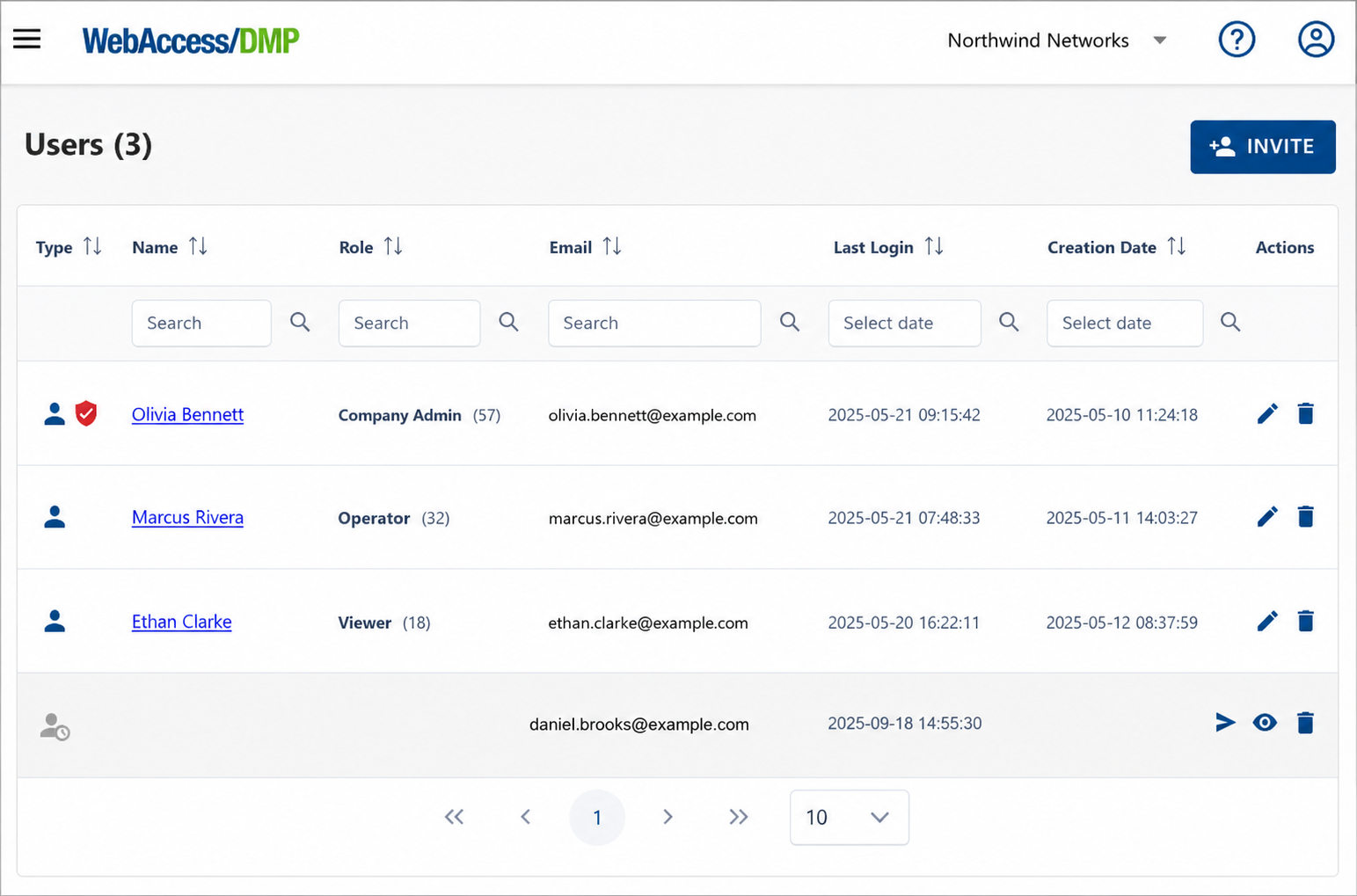Image resolution: width=1357 pixels, height=896 pixels.
Task: Click the Users (3) page heading
Action: (x=88, y=144)
